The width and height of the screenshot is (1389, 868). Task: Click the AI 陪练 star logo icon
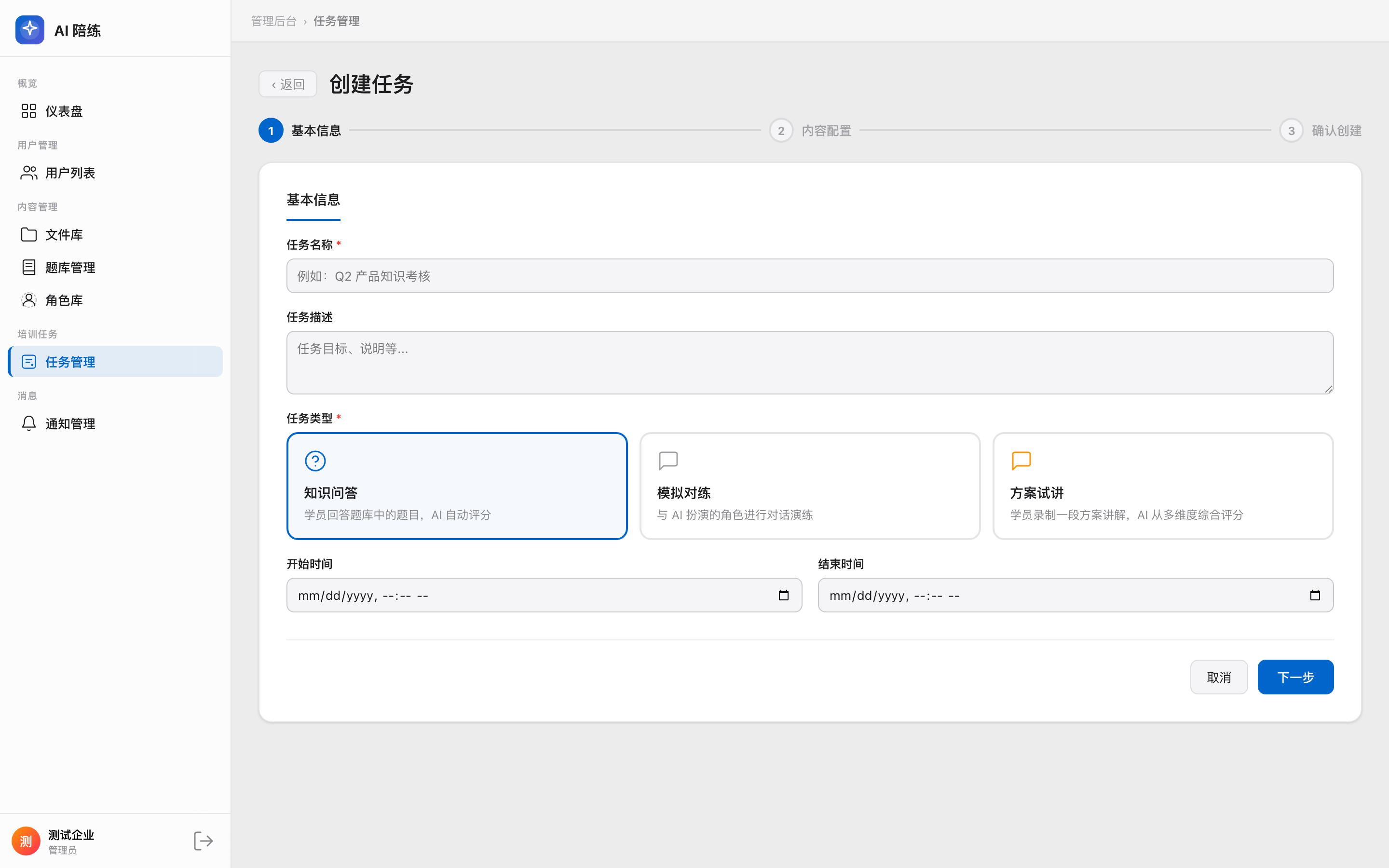point(30,30)
